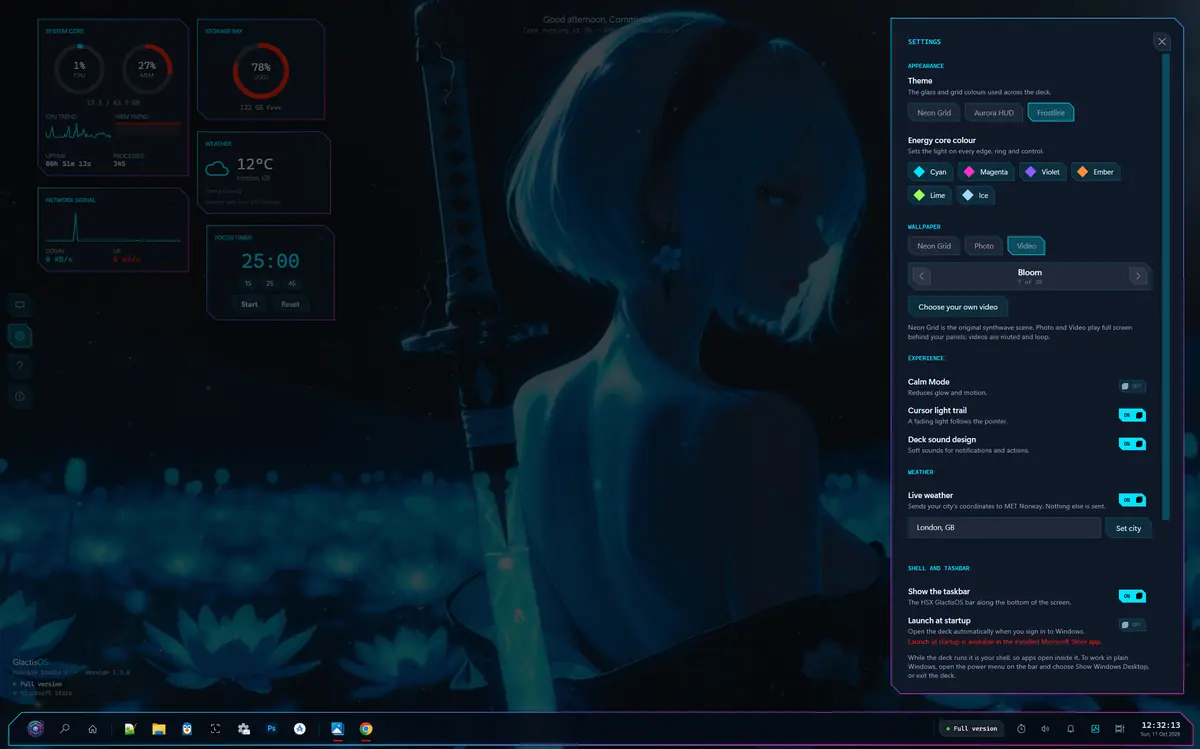This screenshot has width=1200, height=749.
Task: Select 25 minute focus preset
Action: [270, 284]
